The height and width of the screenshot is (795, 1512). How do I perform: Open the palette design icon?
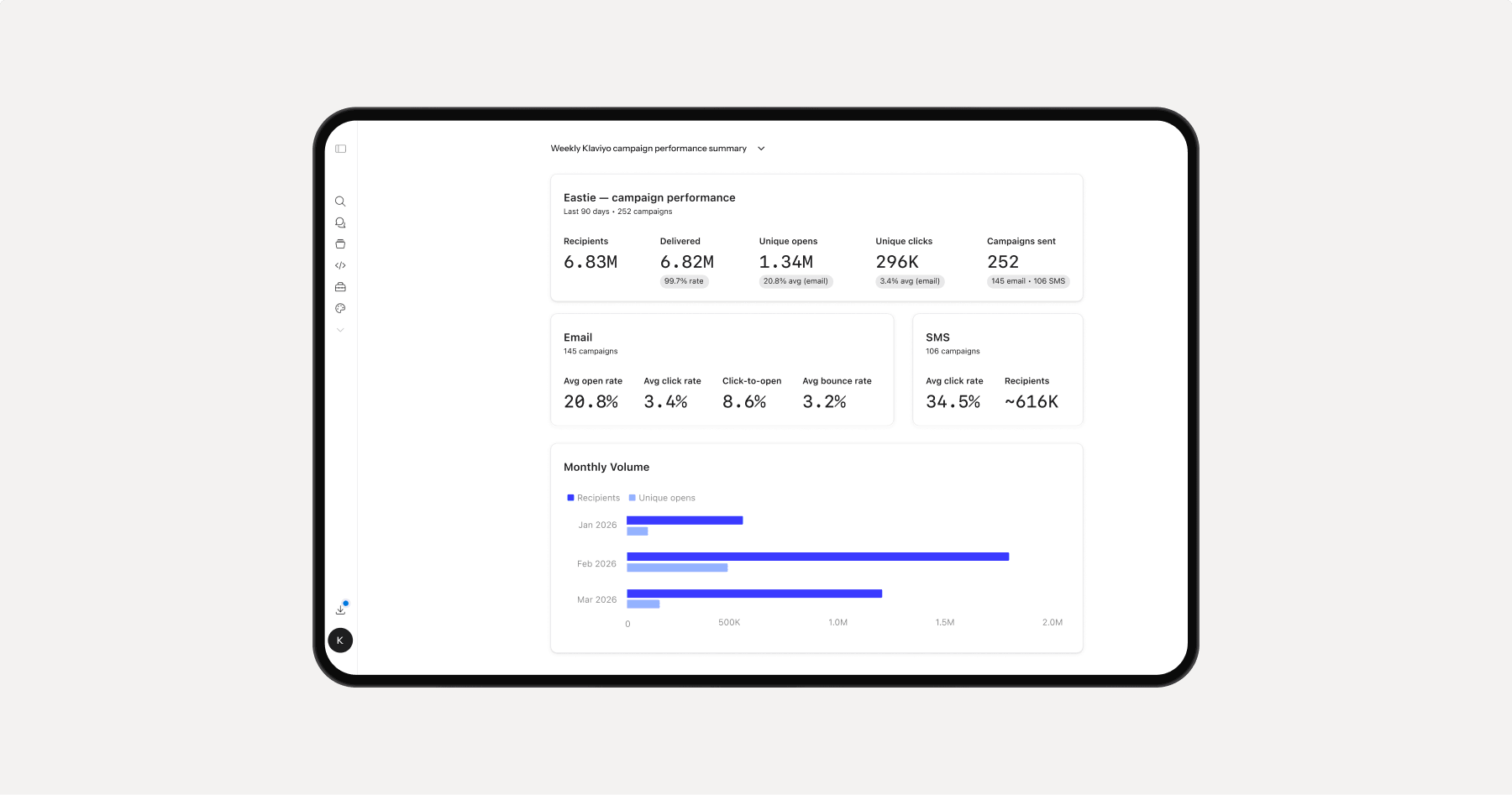(x=340, y=308)
